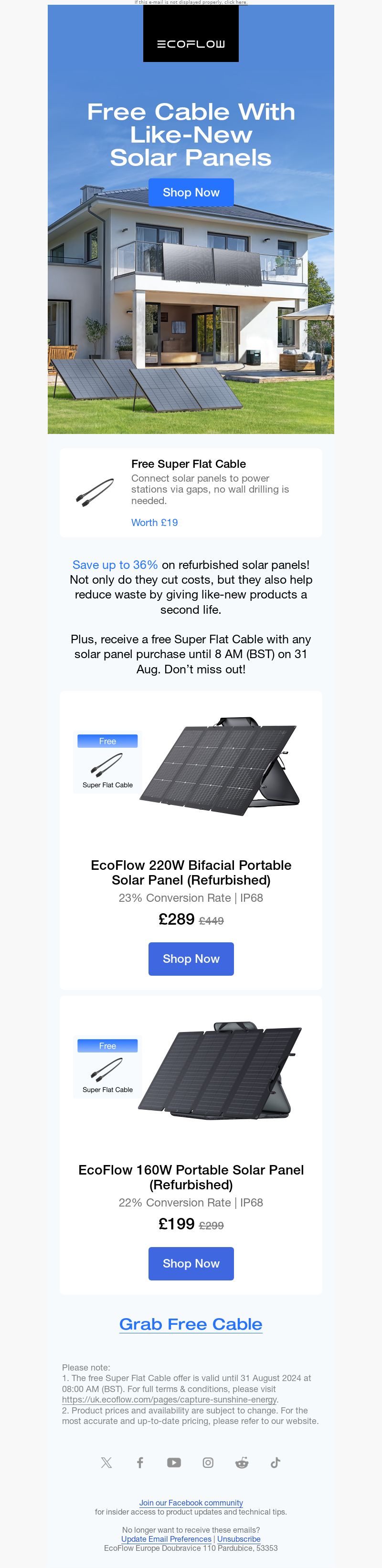Screen dimensions: 382x1568
Task: Click the Super Flat Cable image by Worth £19
Action: pyautogui.click(x=95, y=493)
